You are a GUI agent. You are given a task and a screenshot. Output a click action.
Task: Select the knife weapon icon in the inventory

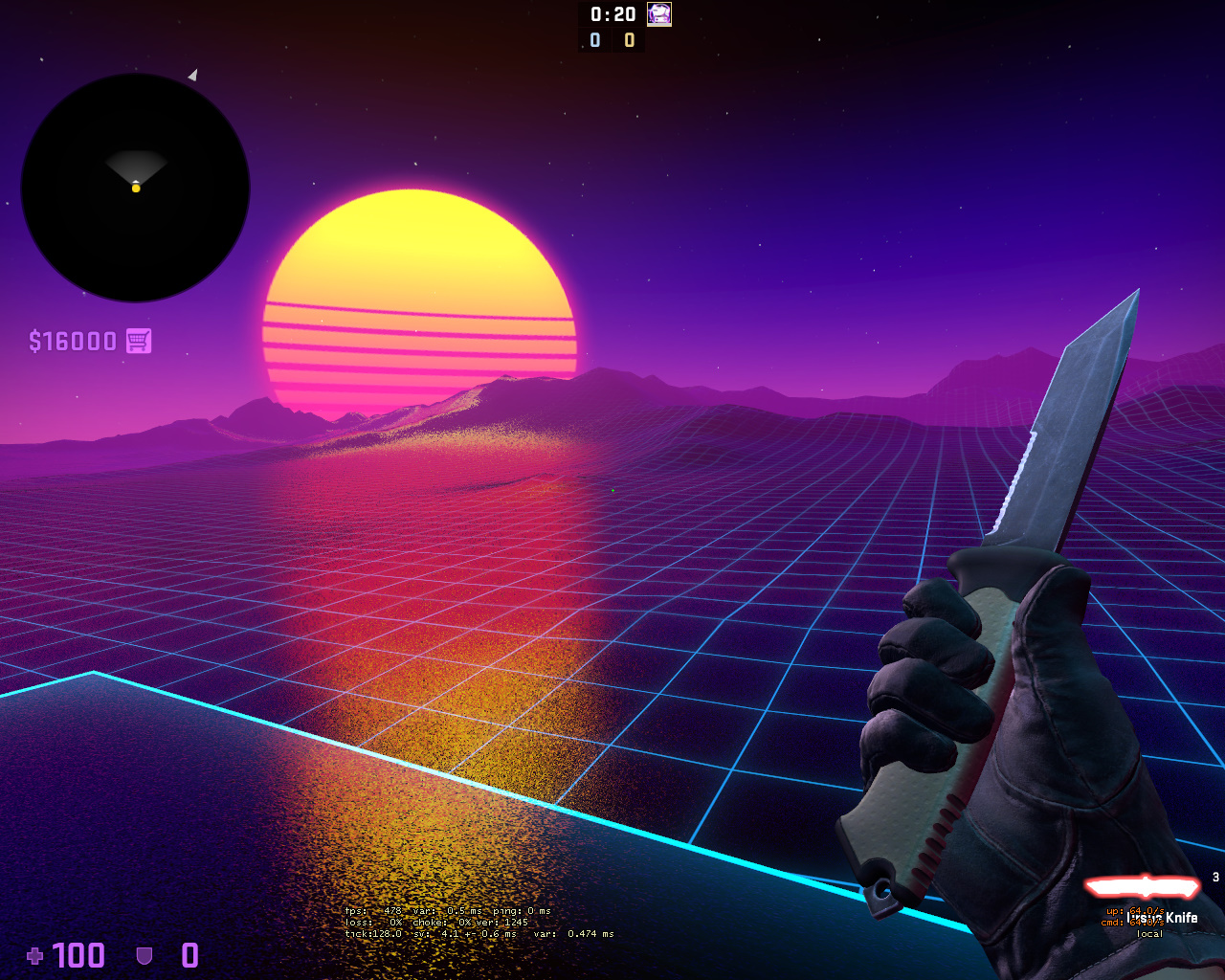[1142, 887]
